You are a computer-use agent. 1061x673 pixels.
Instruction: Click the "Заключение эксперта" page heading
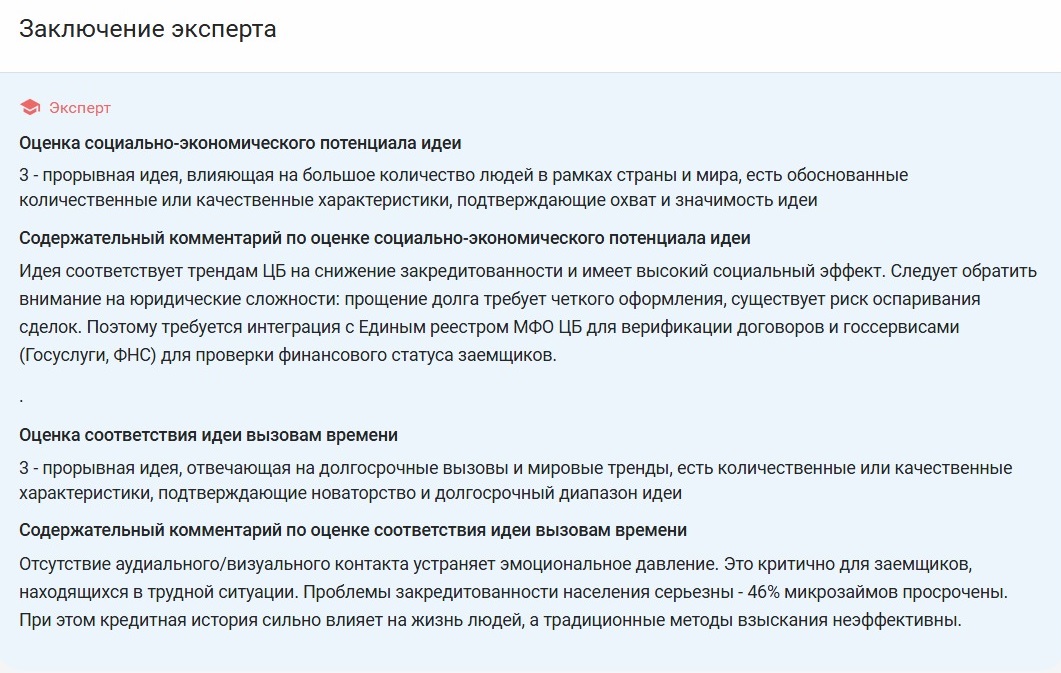click(148, 29)
